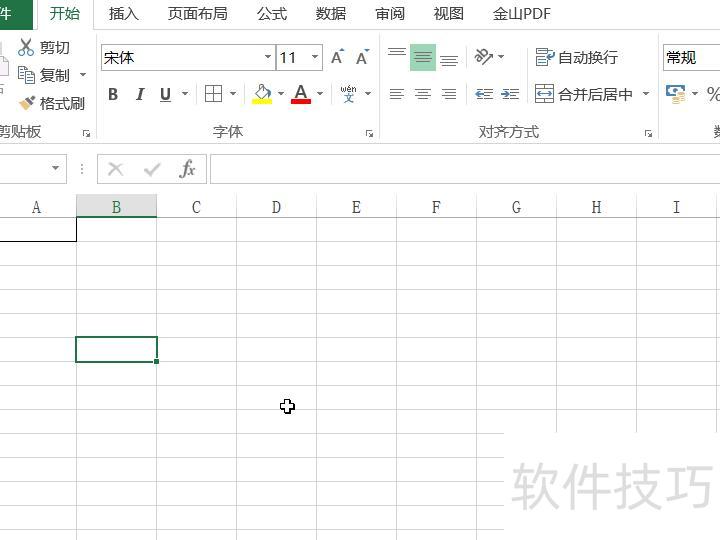Decrease indent
The height and width of the screenshot is (540, 720).
point(484,94)
